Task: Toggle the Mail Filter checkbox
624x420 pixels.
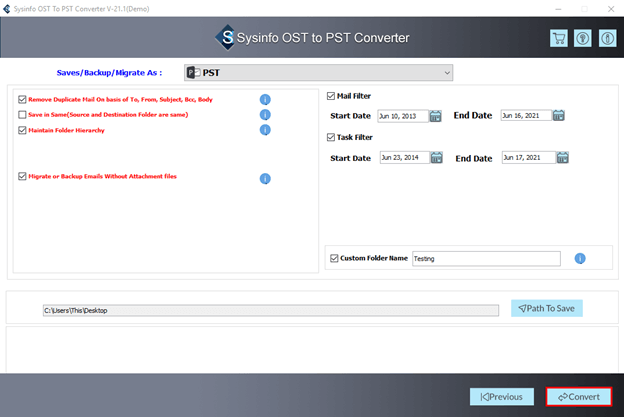Action: pos(331,96)
